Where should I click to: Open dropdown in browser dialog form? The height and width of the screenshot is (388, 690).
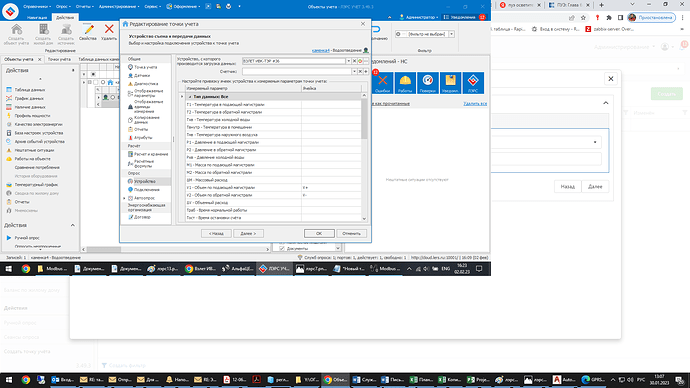595,142
